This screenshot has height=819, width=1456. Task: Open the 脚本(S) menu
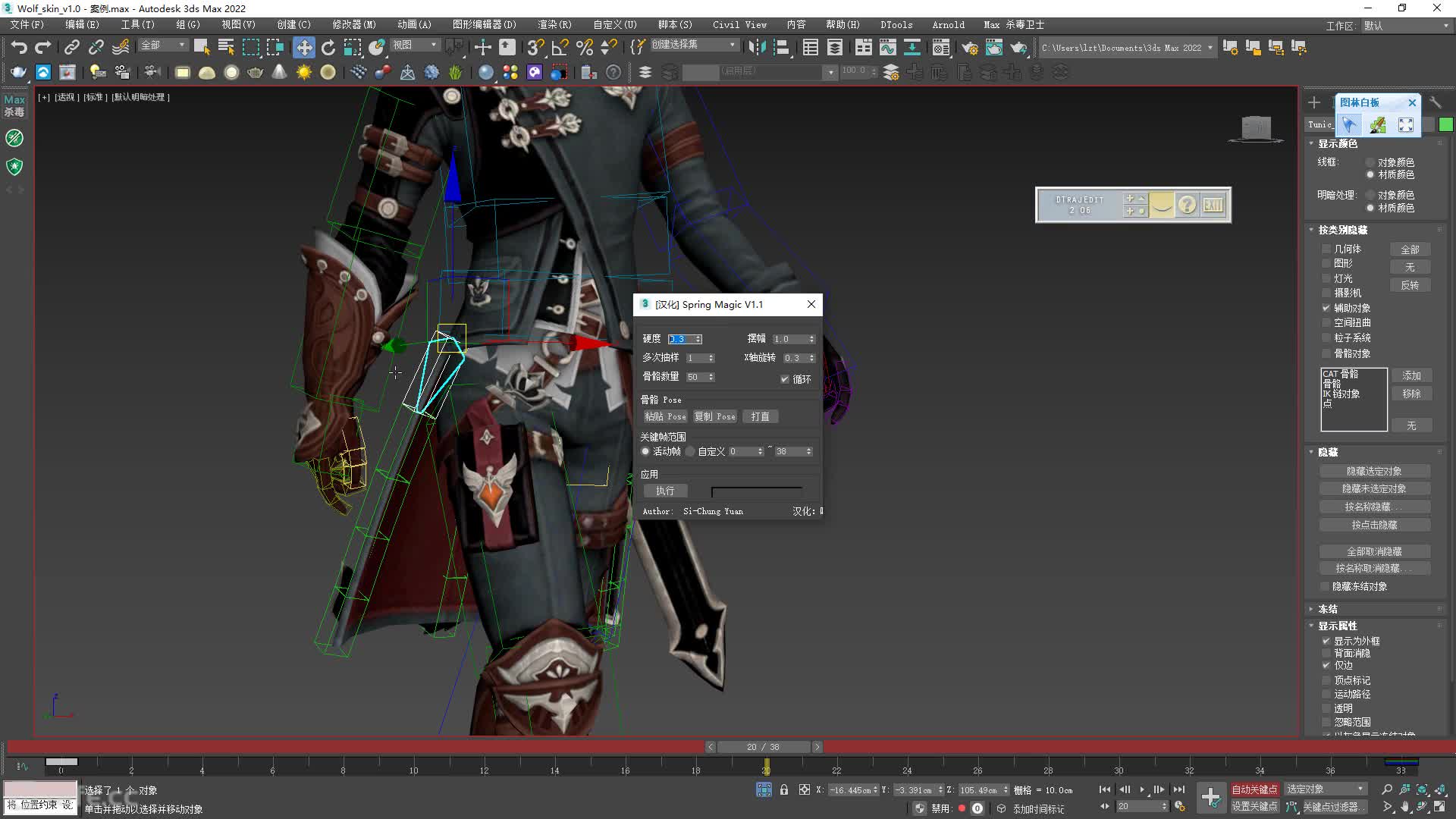(675, 25)
